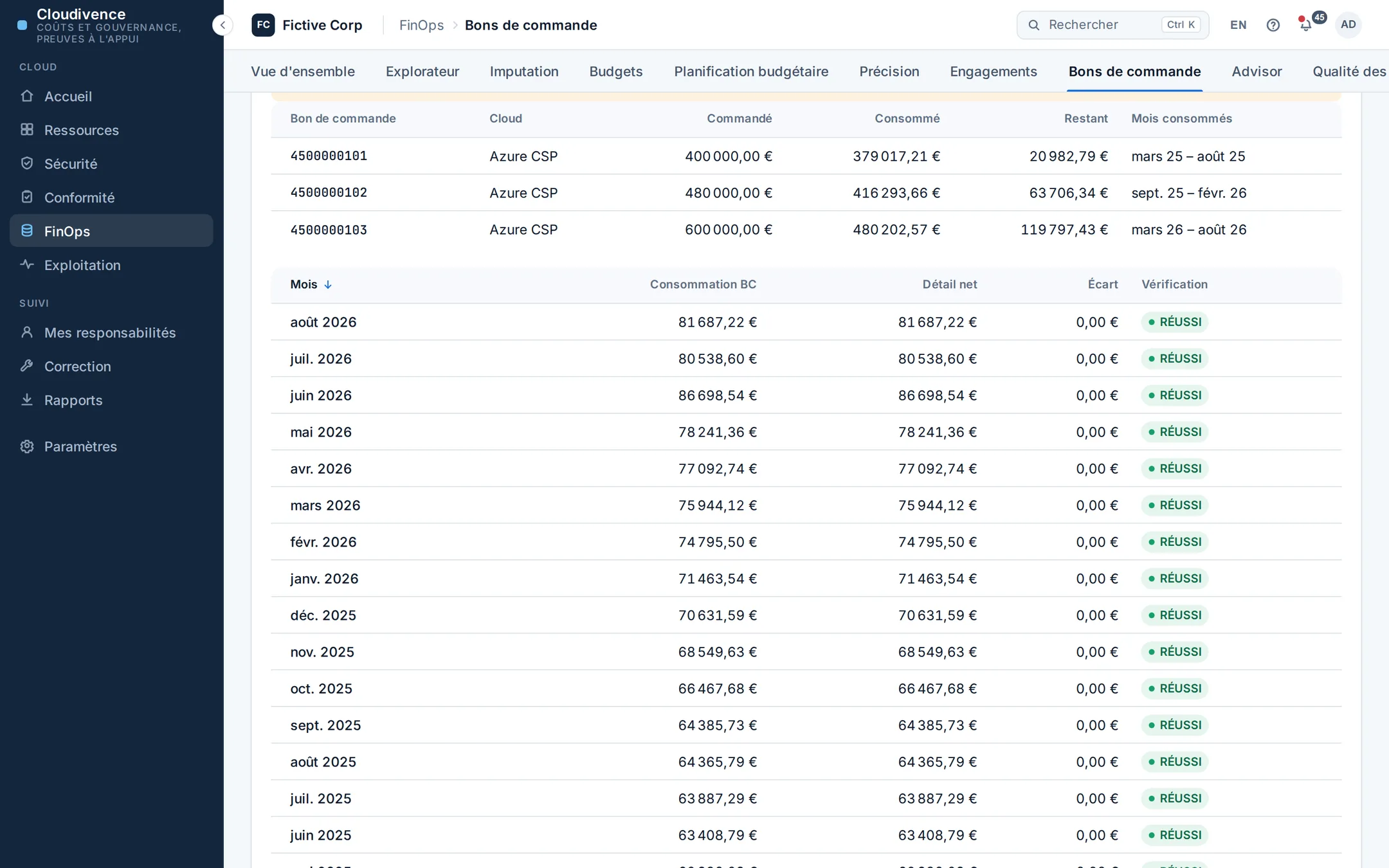The height and width of the screenshot is (868, 1389).
Task: Select purchase order 4500000101
Action: [329, 156]
